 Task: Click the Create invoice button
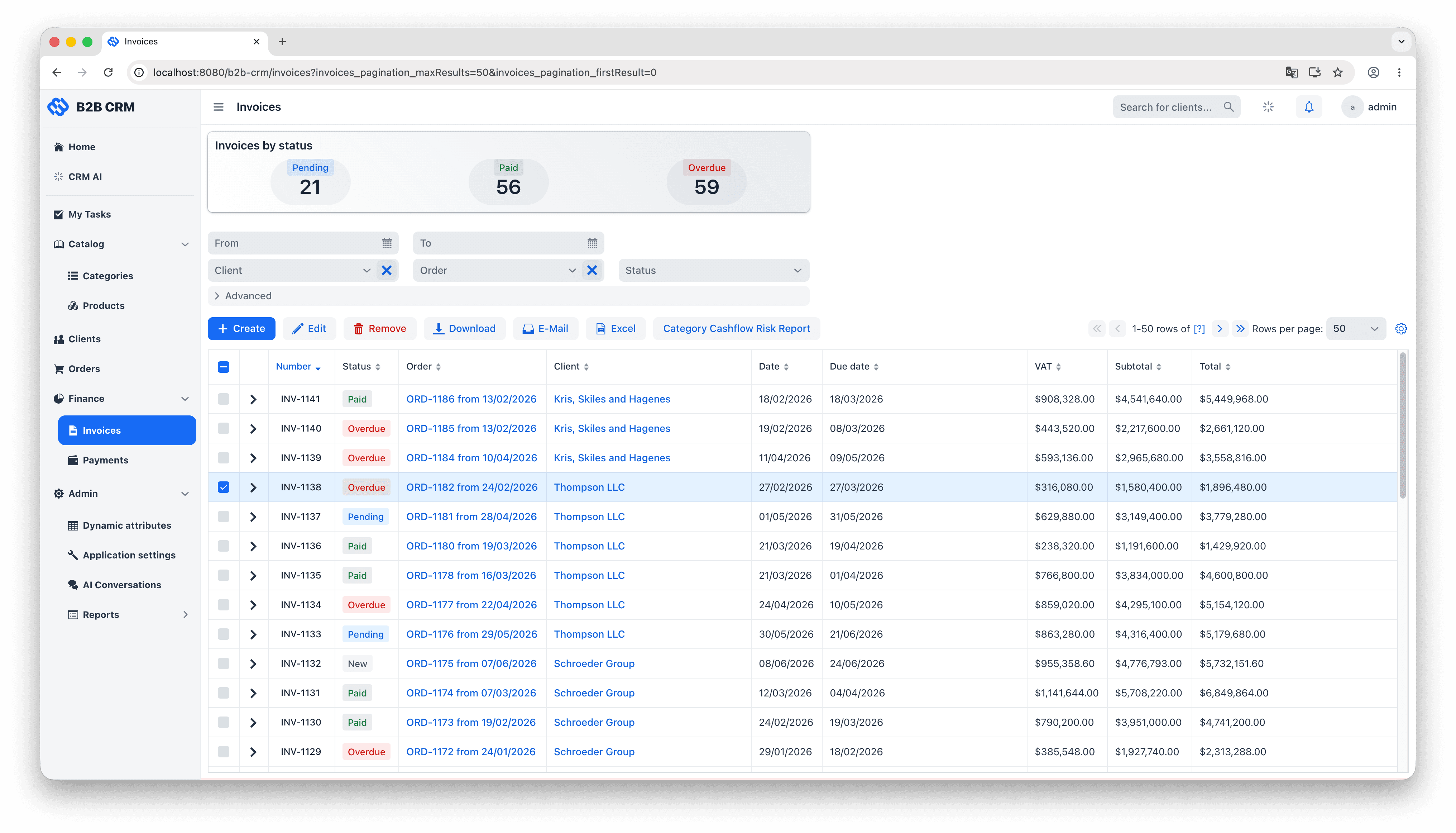coord(241,328)
